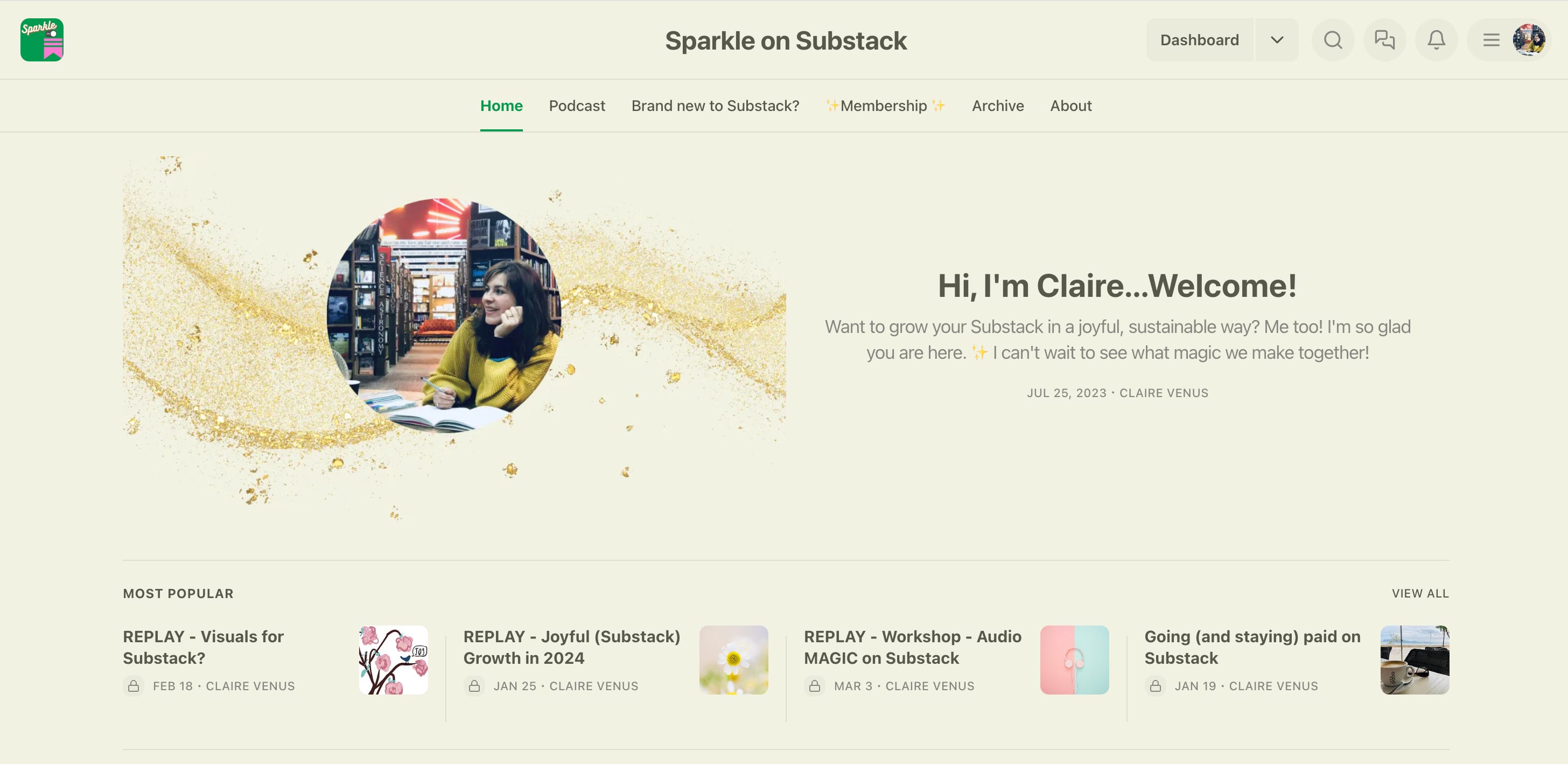Open Hi, I'm Claire...Welcome! post title
The image size is (1568, 764).
[x=1117, y=286]
